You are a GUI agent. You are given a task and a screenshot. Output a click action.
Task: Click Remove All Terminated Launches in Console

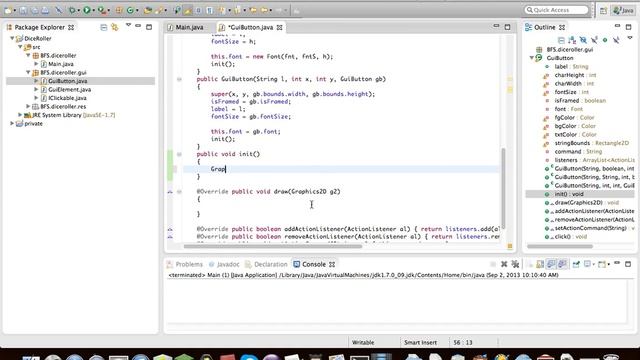(515, 264)
